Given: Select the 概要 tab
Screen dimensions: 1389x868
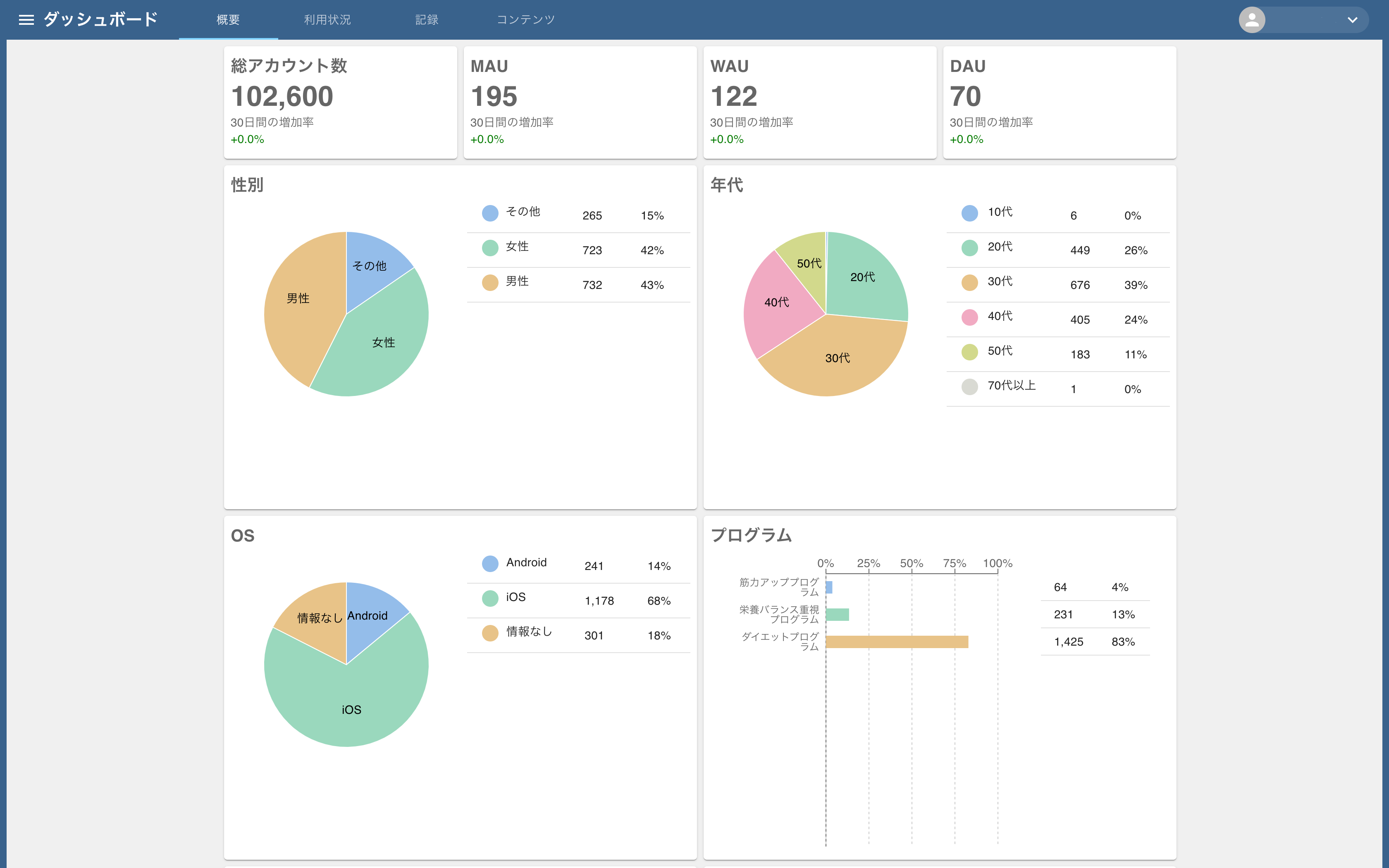Looking at the screenshot, I should (x=228, y=20).
